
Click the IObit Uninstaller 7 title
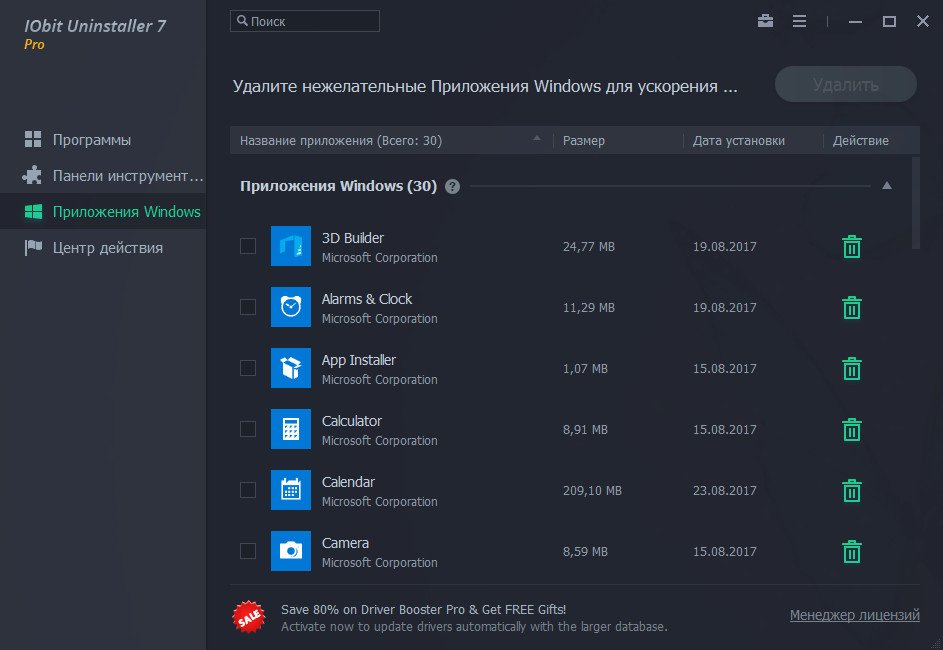click(95, 26)
